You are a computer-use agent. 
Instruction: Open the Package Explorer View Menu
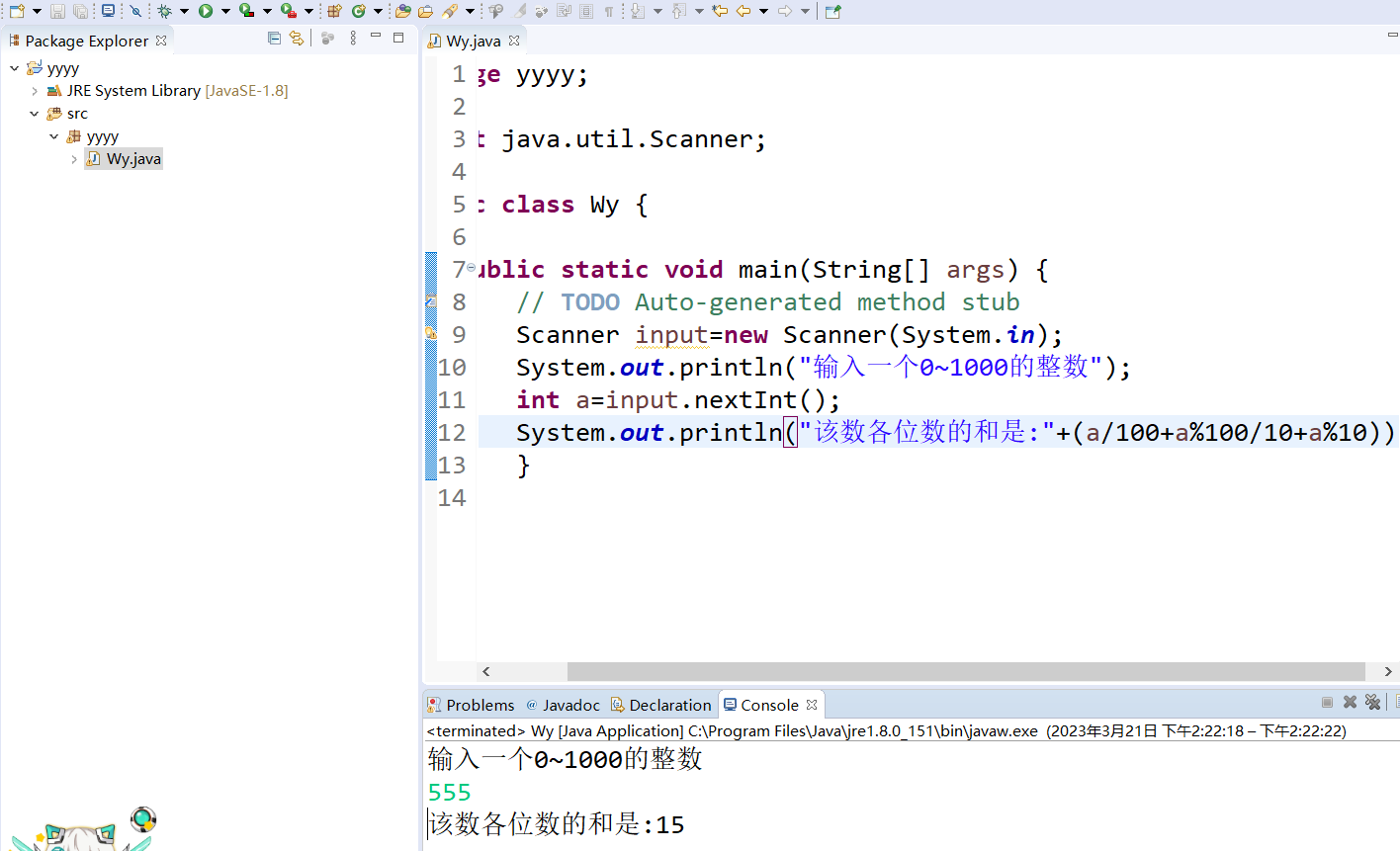point(353,39)
